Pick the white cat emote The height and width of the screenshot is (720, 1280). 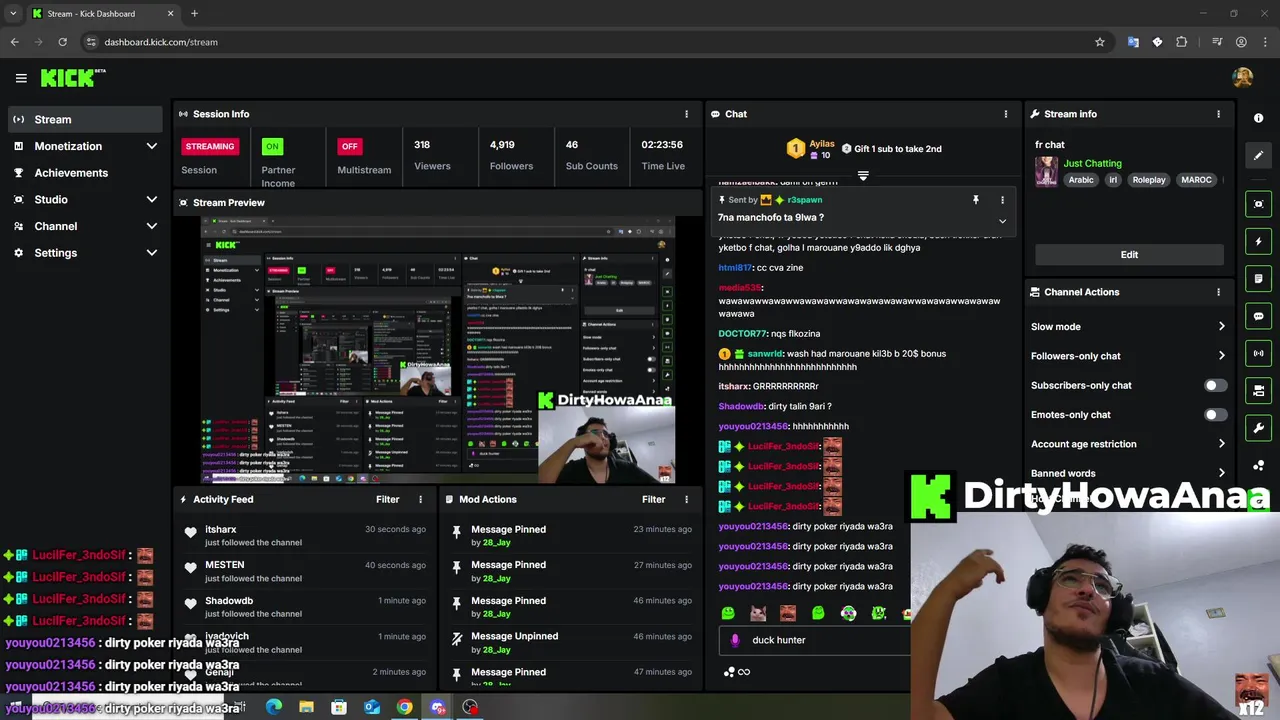pyautogui.click(x=758, y=613)
